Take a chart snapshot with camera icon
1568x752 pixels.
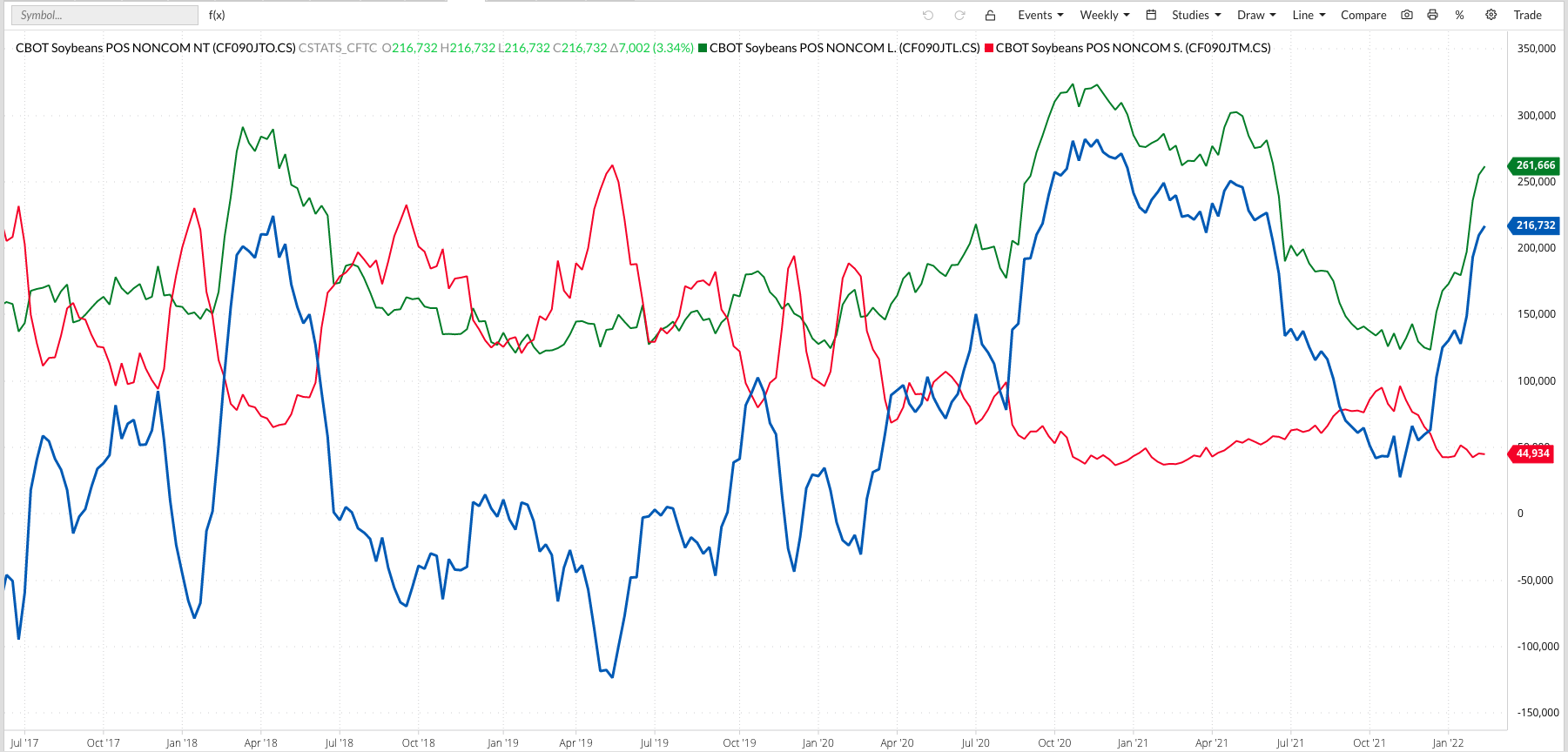click(1407, 15)
